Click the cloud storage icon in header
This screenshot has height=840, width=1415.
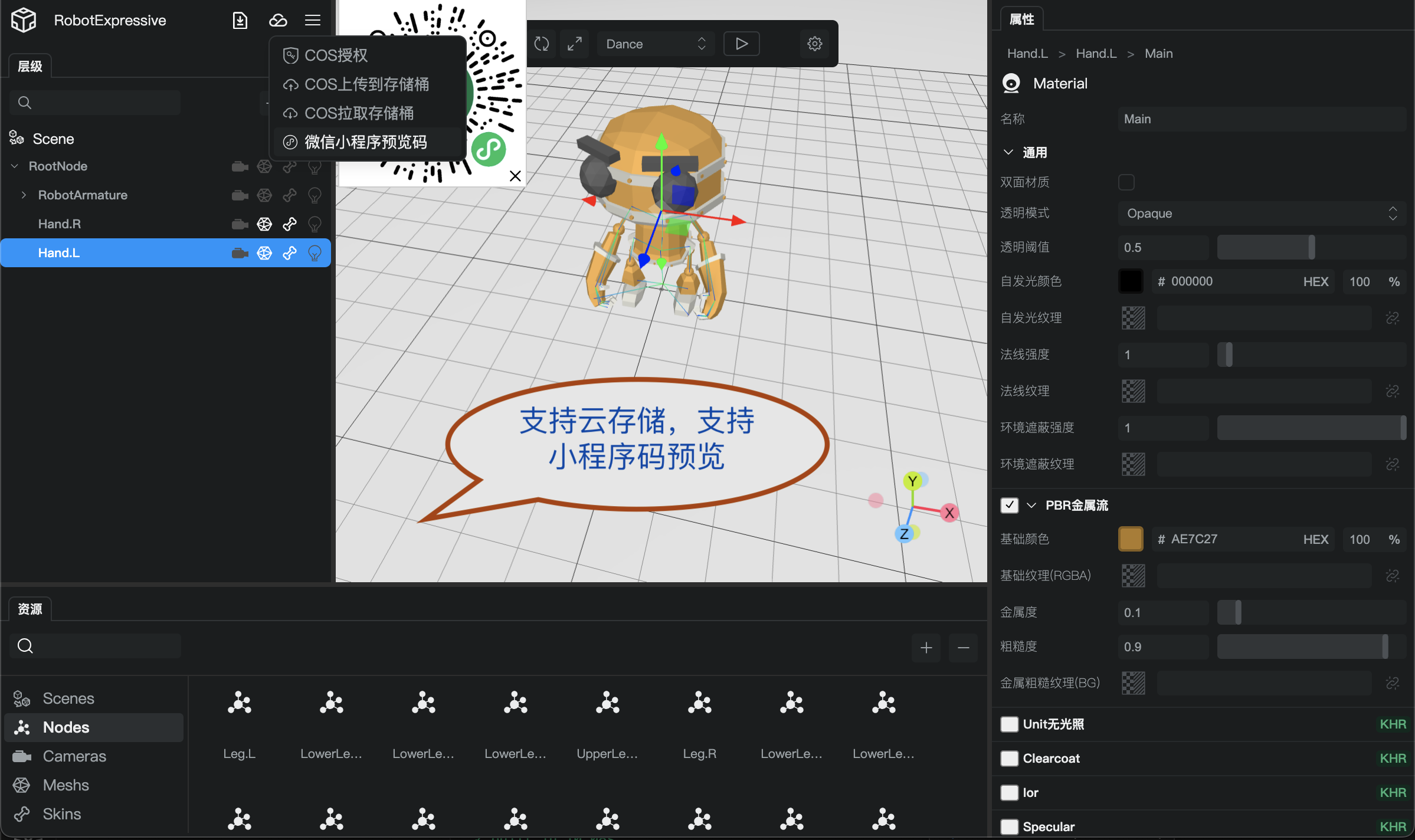pos(278,21)
